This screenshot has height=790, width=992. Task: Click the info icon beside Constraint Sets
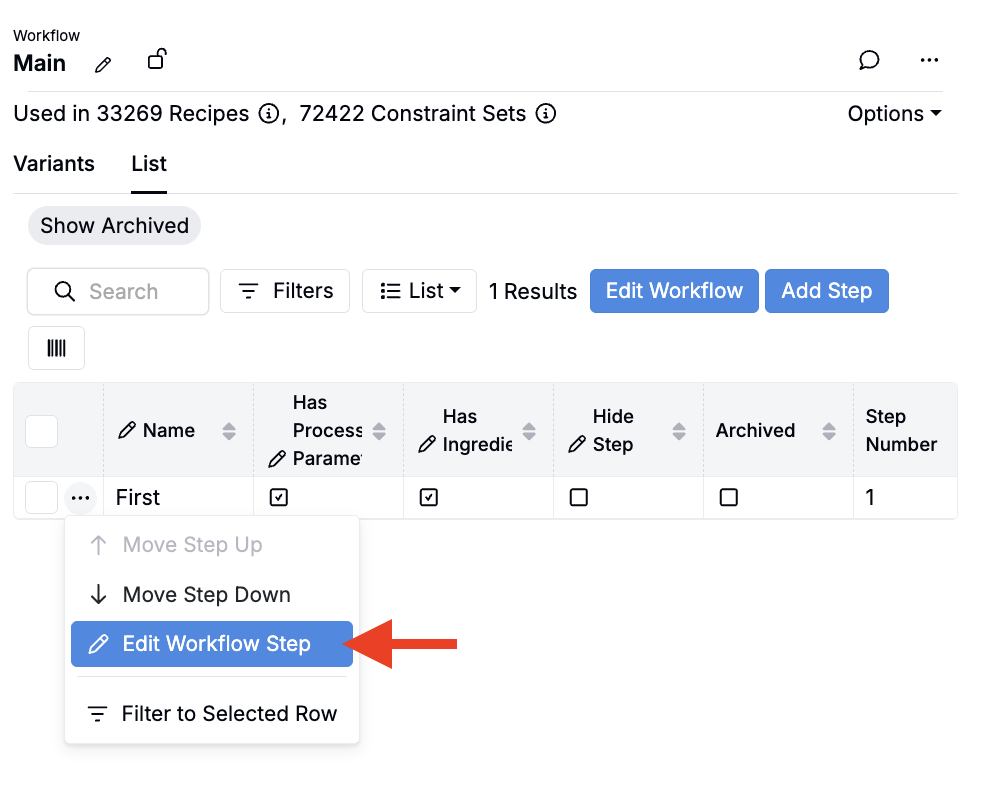pyautogui.click(x=545, y=114)
